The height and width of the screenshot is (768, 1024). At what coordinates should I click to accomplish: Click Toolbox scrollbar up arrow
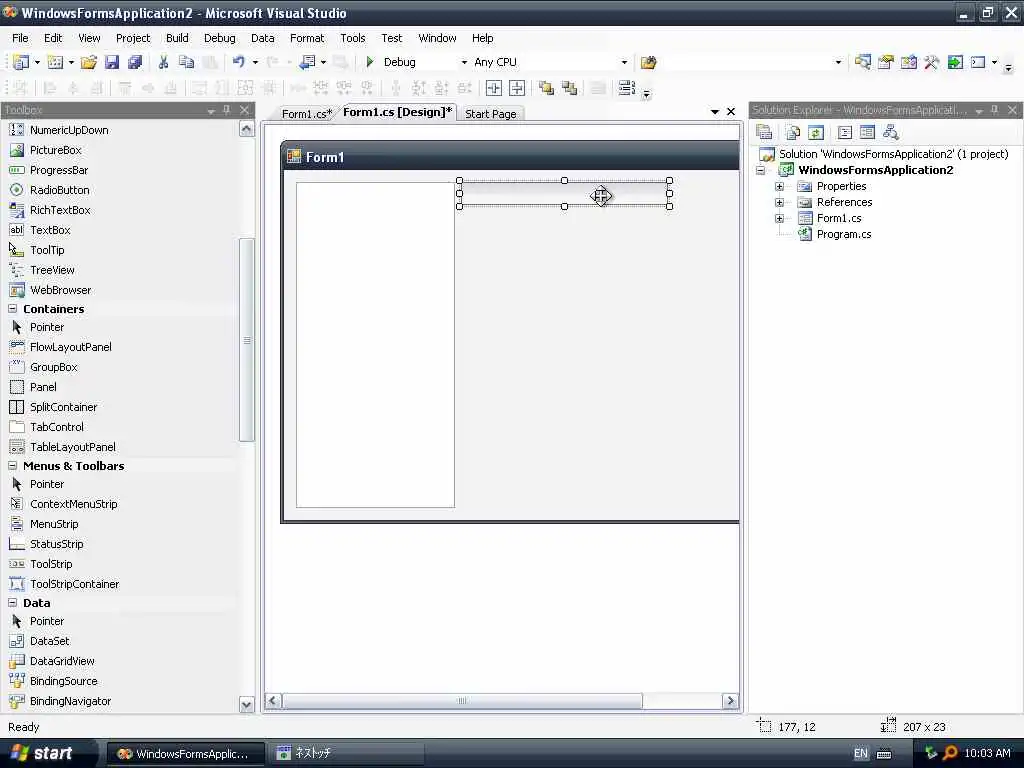pos(246,129)
